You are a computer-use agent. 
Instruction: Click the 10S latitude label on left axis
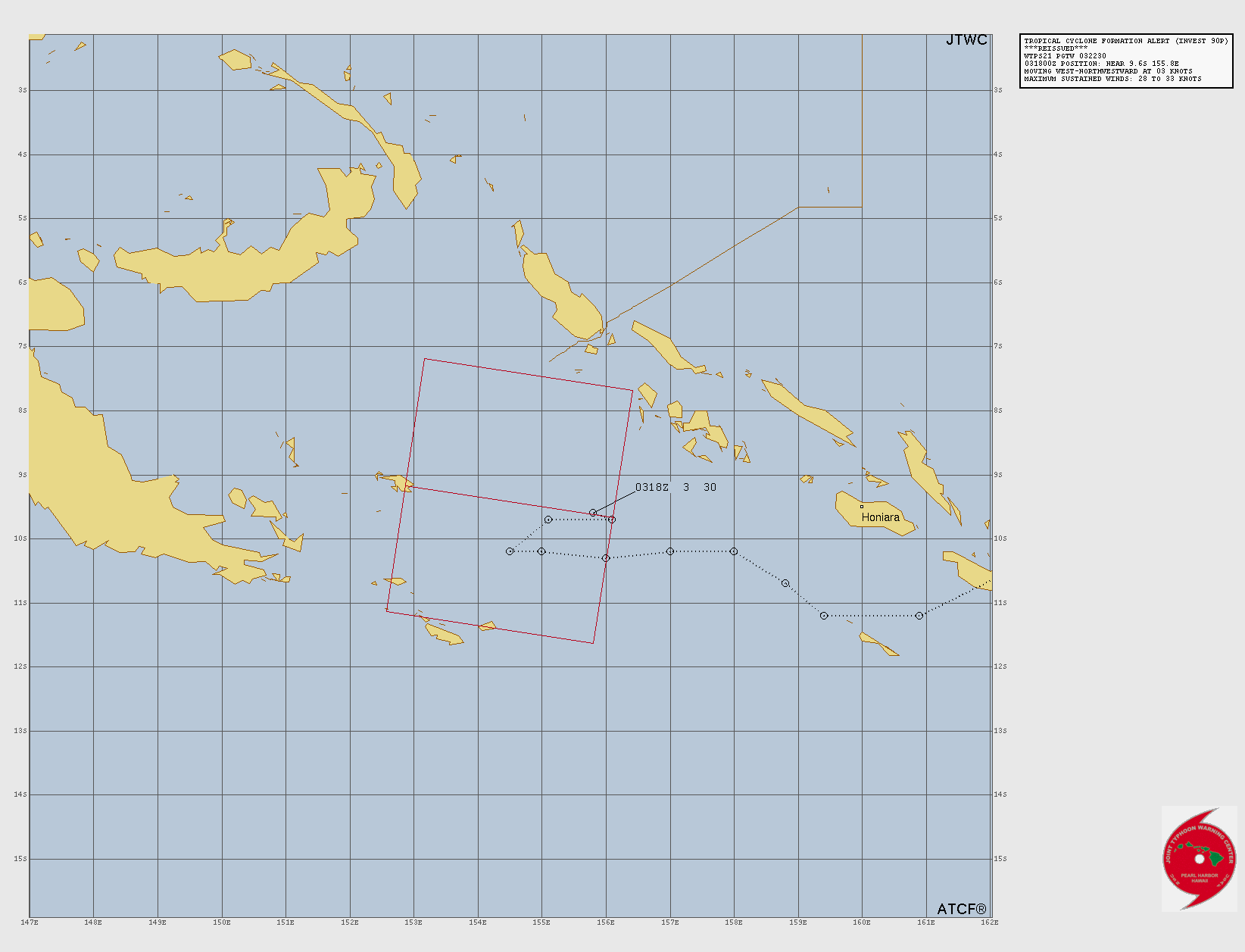pos(22,538)
